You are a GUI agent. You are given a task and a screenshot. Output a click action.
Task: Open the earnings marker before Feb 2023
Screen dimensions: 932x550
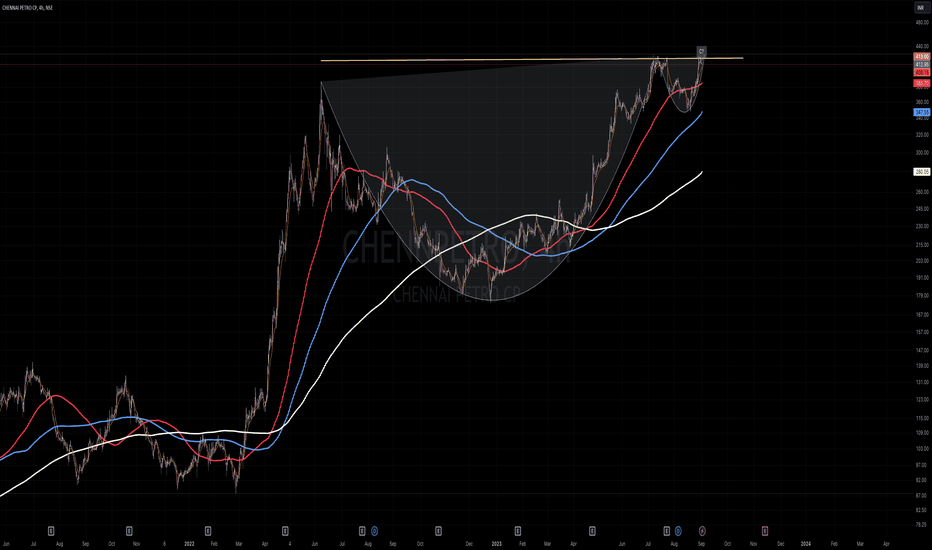pos(518,531)
